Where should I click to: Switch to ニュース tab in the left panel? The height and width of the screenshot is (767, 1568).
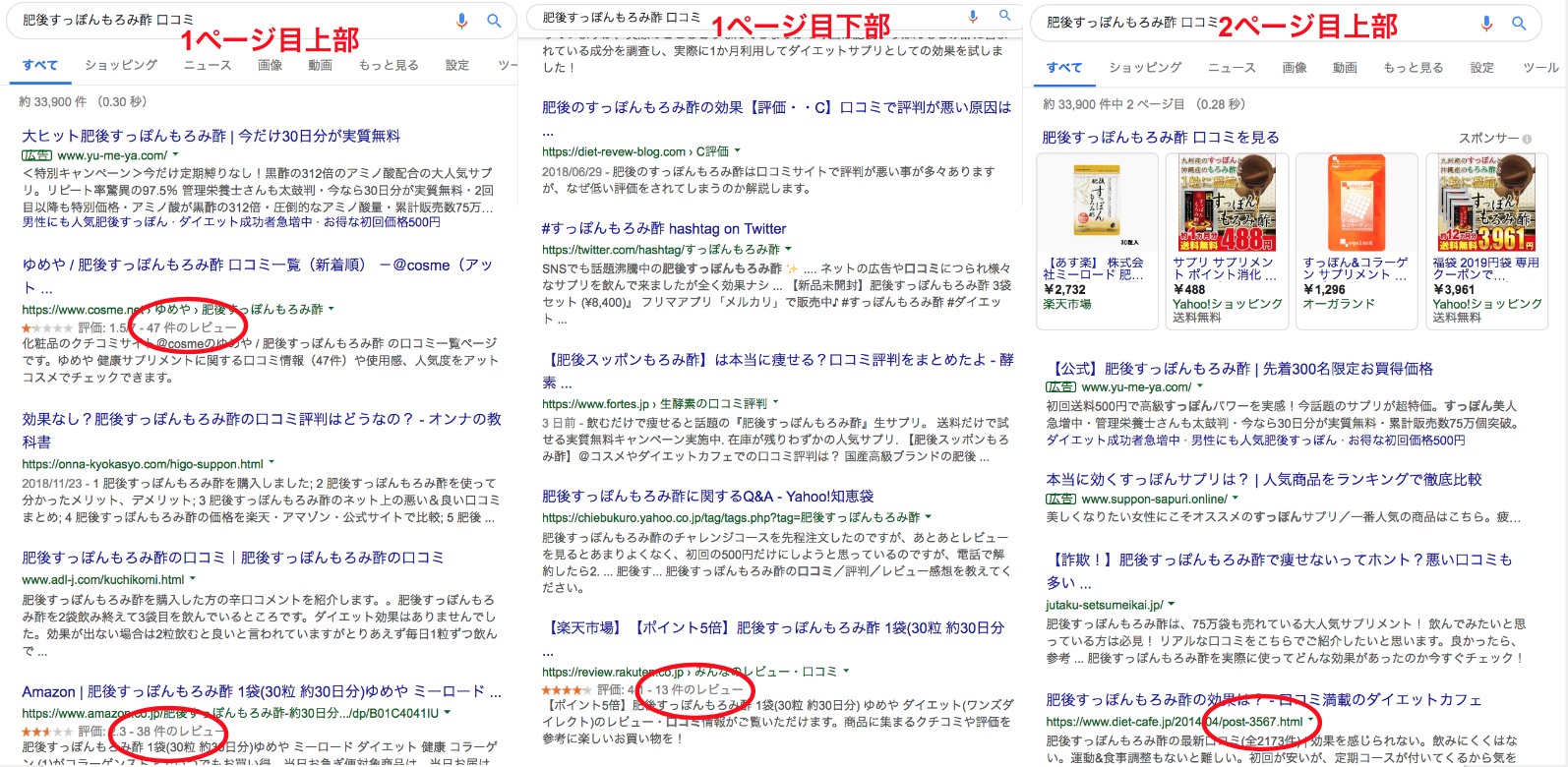coord(208,65)
